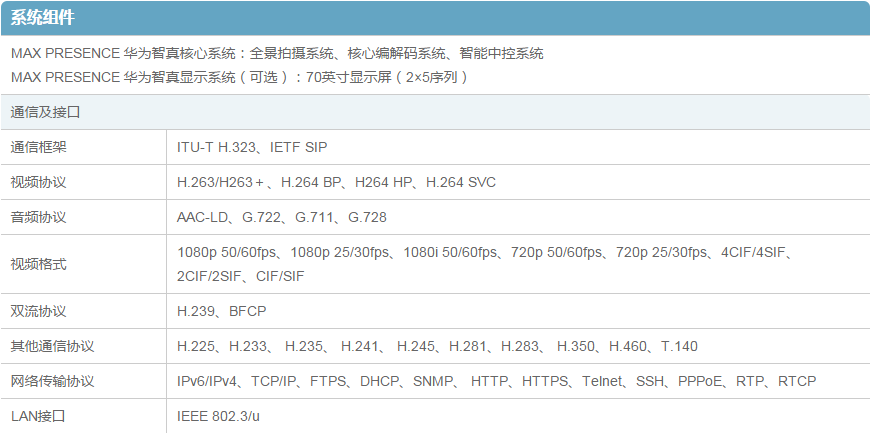Select the LAN接口 row label

pos(37,415)
